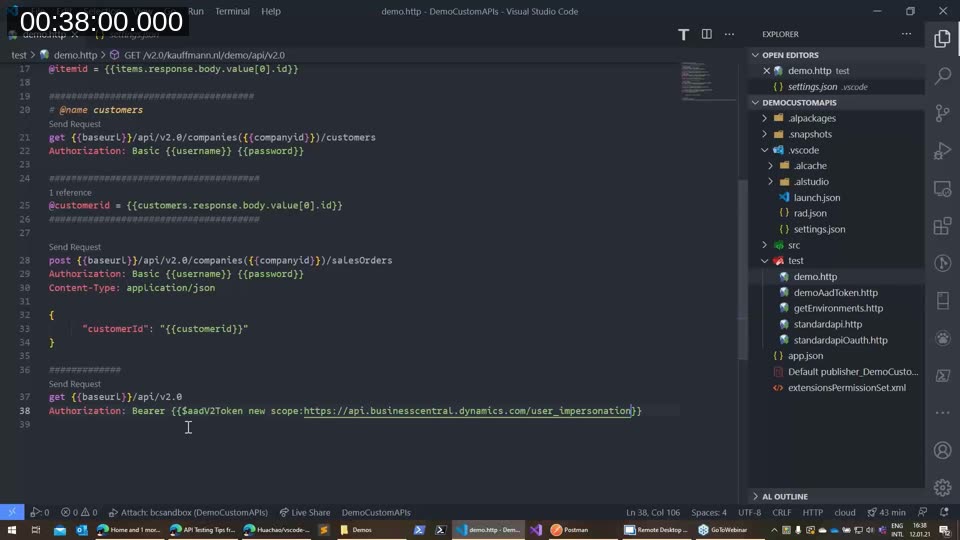Expand the AL Outline section

pyautogui.click(x=784, y=497)
